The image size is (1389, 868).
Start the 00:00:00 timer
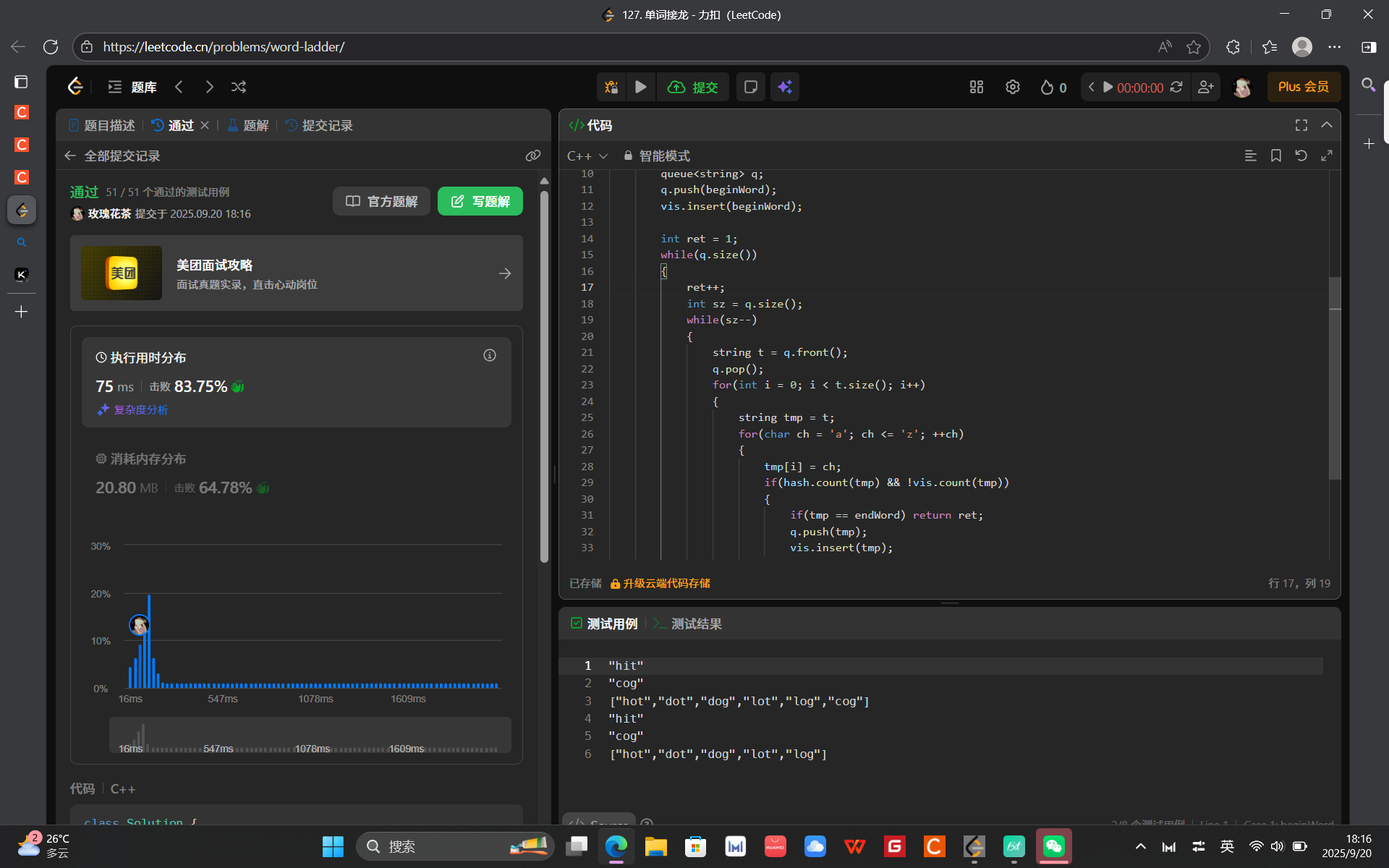point(1133,88)
